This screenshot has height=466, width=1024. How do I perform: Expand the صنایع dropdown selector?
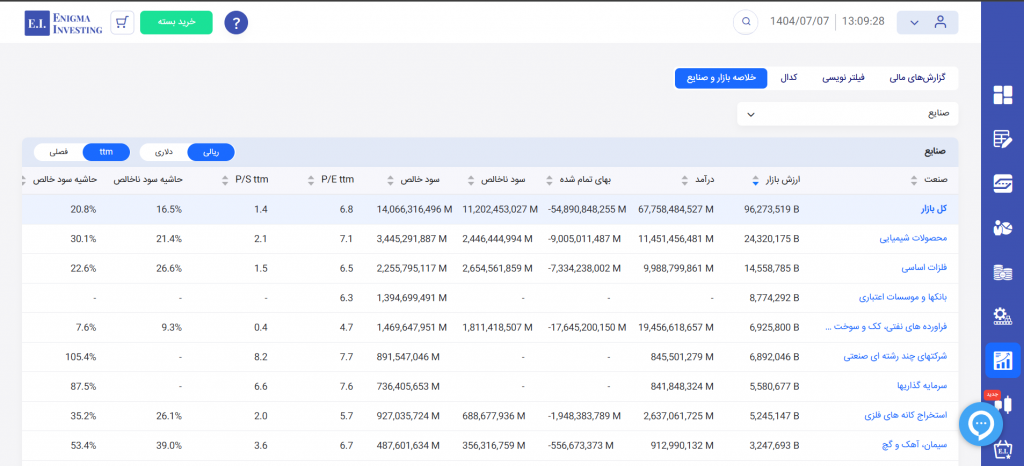pos(847,114)
